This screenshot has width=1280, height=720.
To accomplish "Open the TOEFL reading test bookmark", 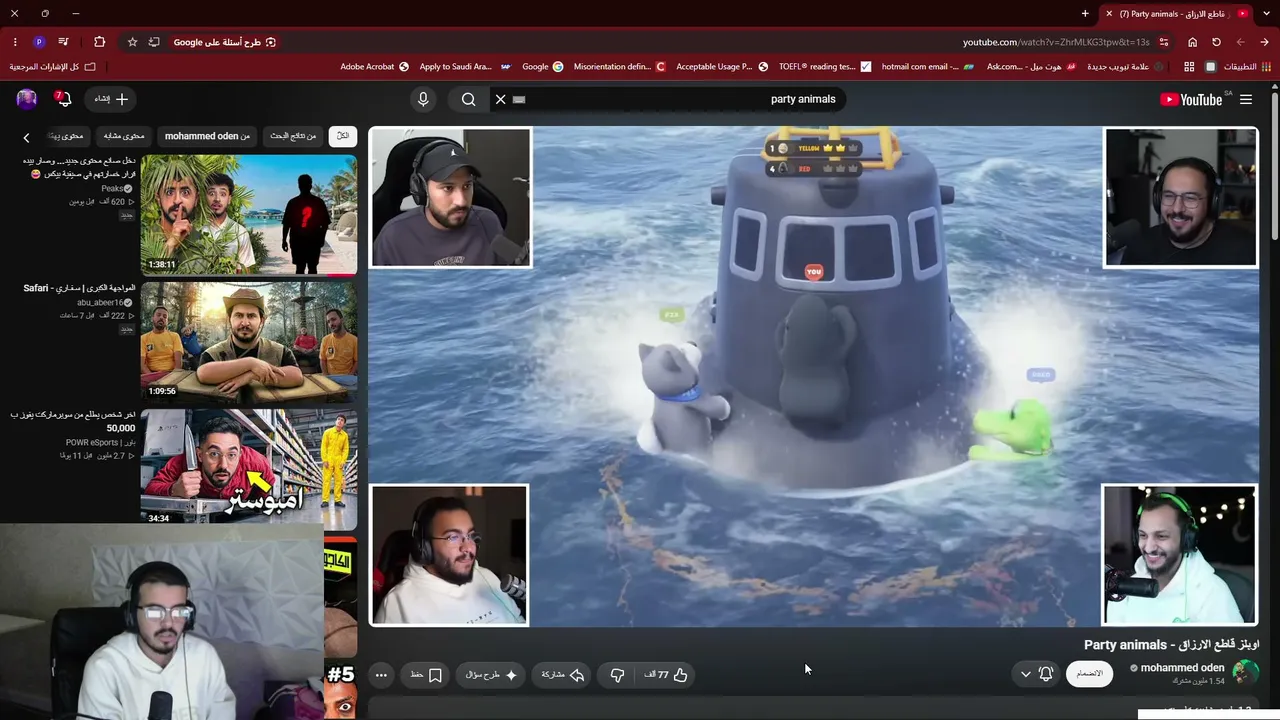I will point(825,67).
